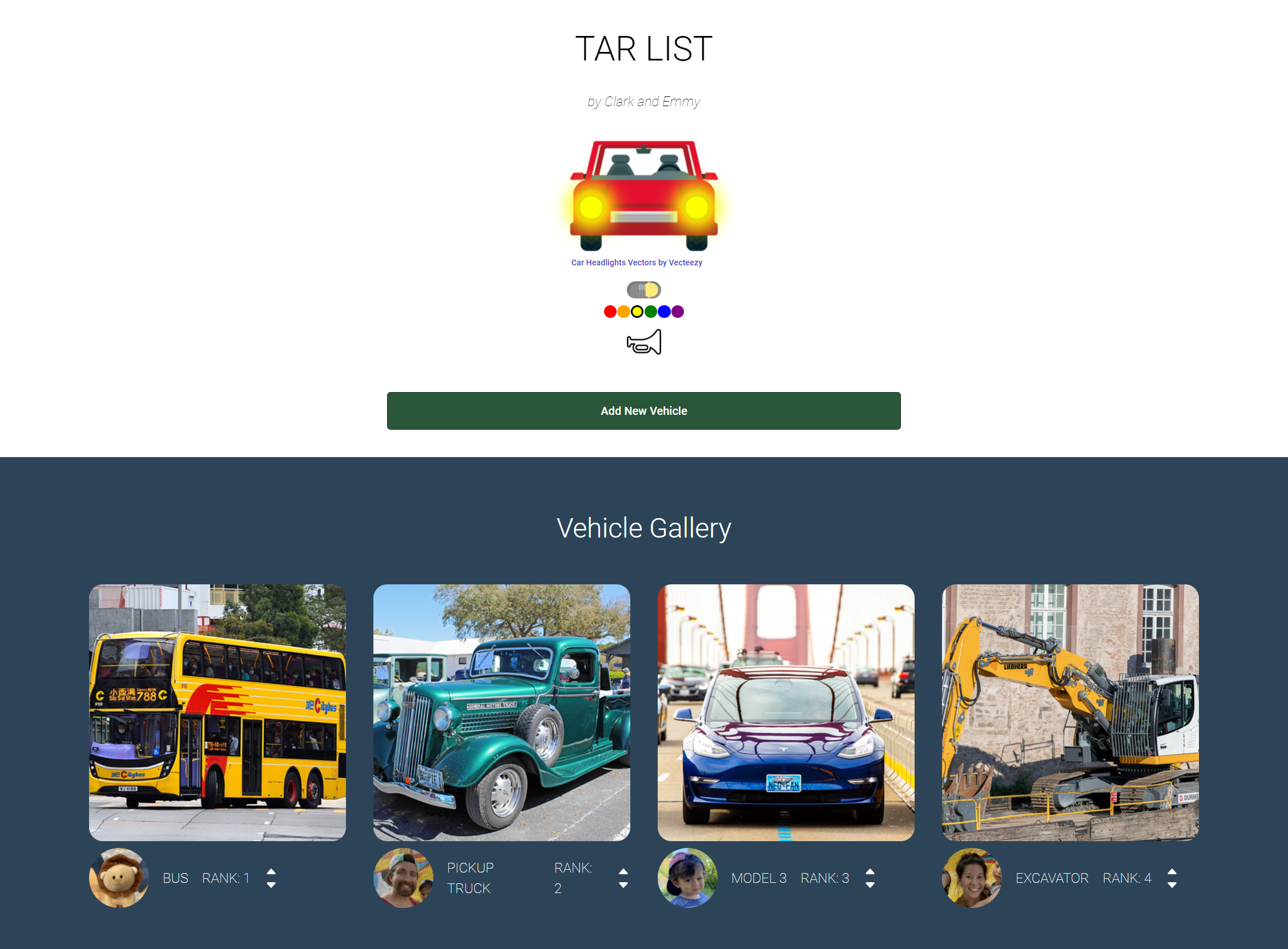
Task: Click the Add New Vehicle button
Action: click(x=643, y=411)
